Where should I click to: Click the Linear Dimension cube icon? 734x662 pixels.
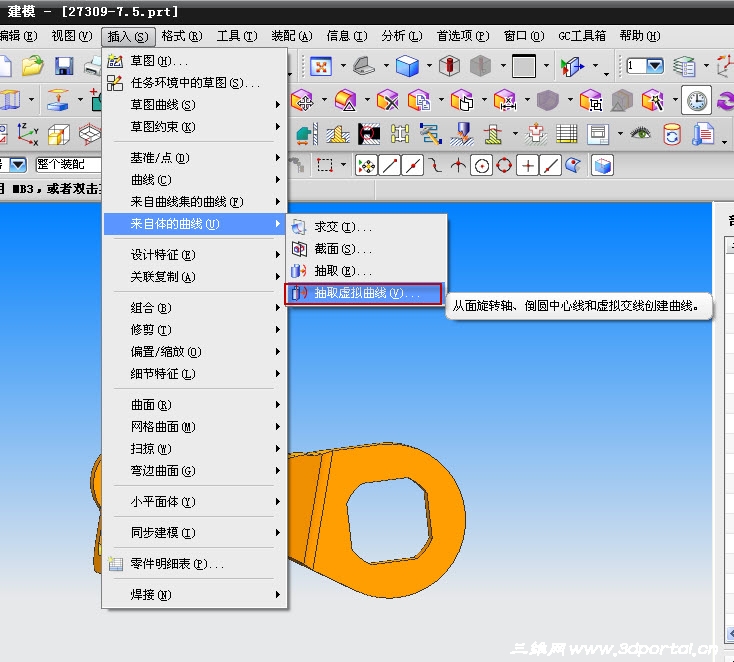(x=505, y=100)
